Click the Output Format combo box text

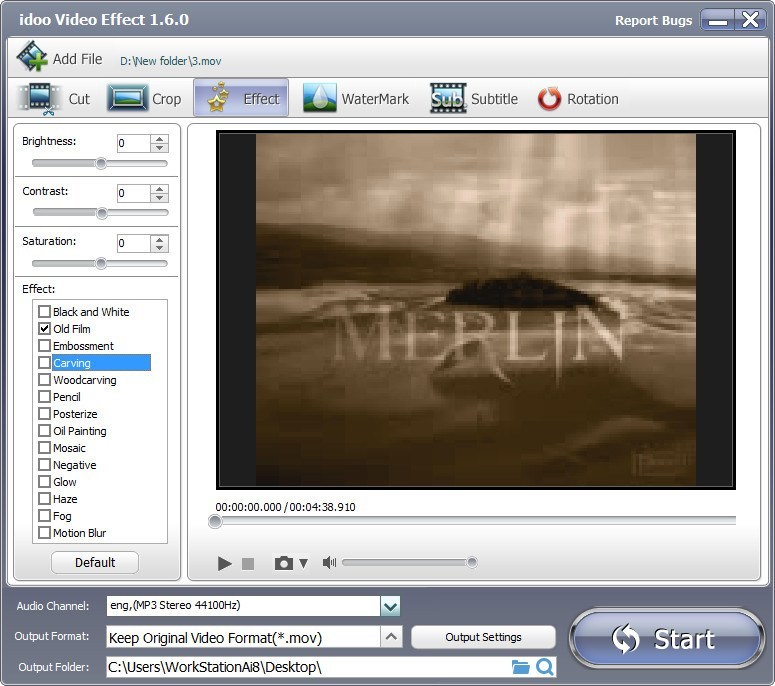point(244,637)
